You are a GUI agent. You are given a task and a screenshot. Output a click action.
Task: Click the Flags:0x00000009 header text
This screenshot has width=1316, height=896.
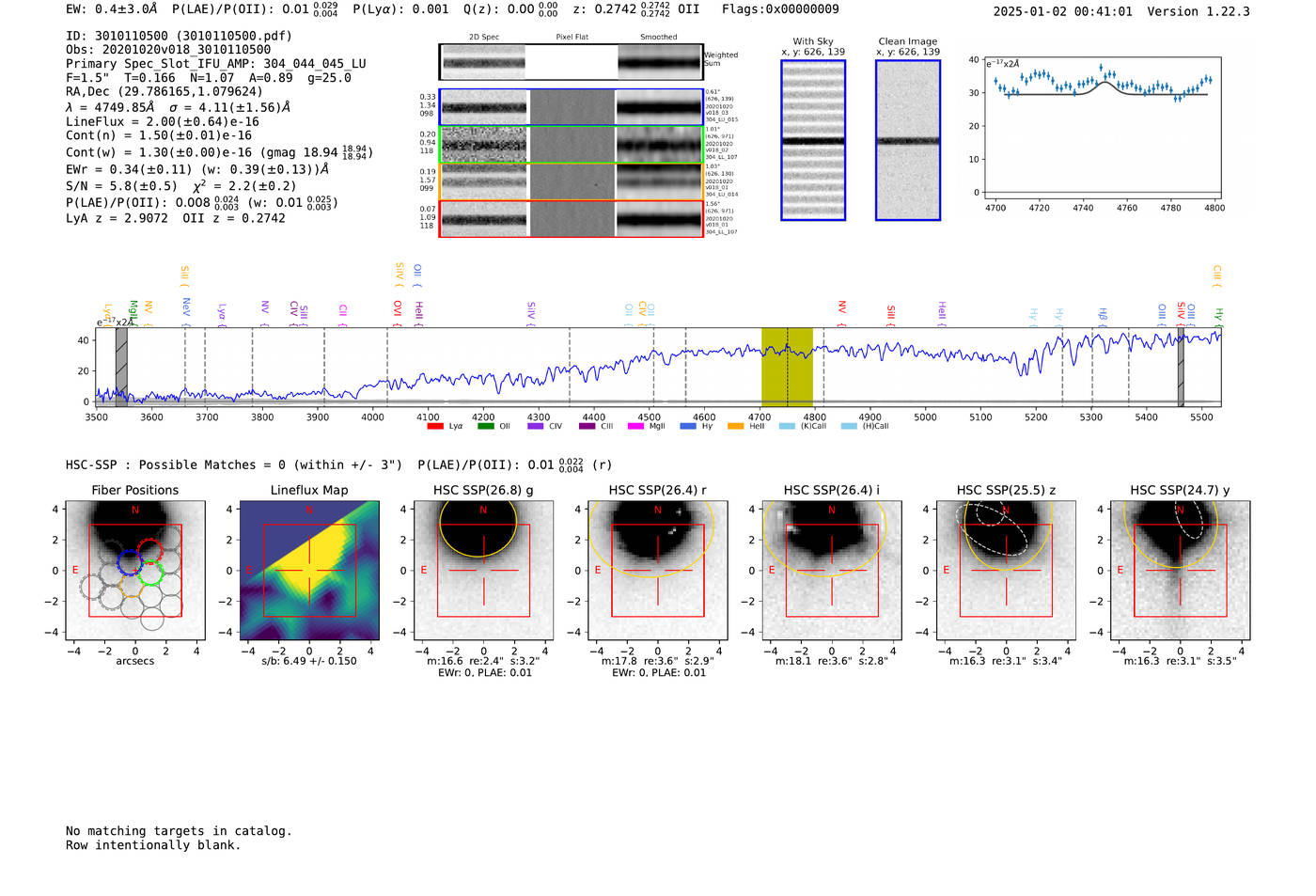[x=780, y=9]
